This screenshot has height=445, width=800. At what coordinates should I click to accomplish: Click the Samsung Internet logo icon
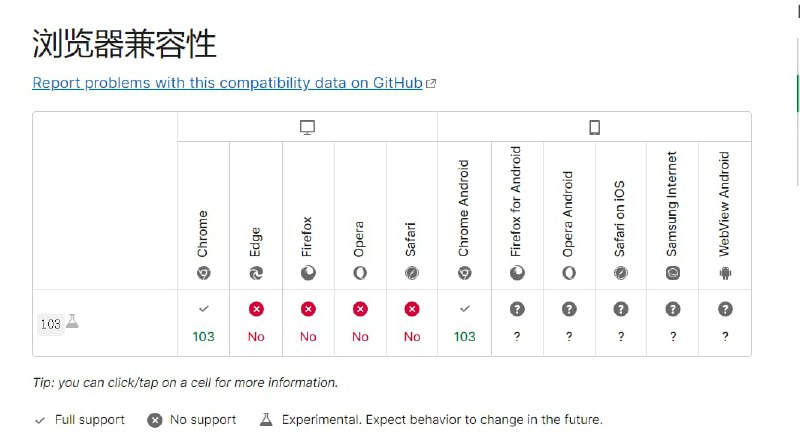click(673, 273)
